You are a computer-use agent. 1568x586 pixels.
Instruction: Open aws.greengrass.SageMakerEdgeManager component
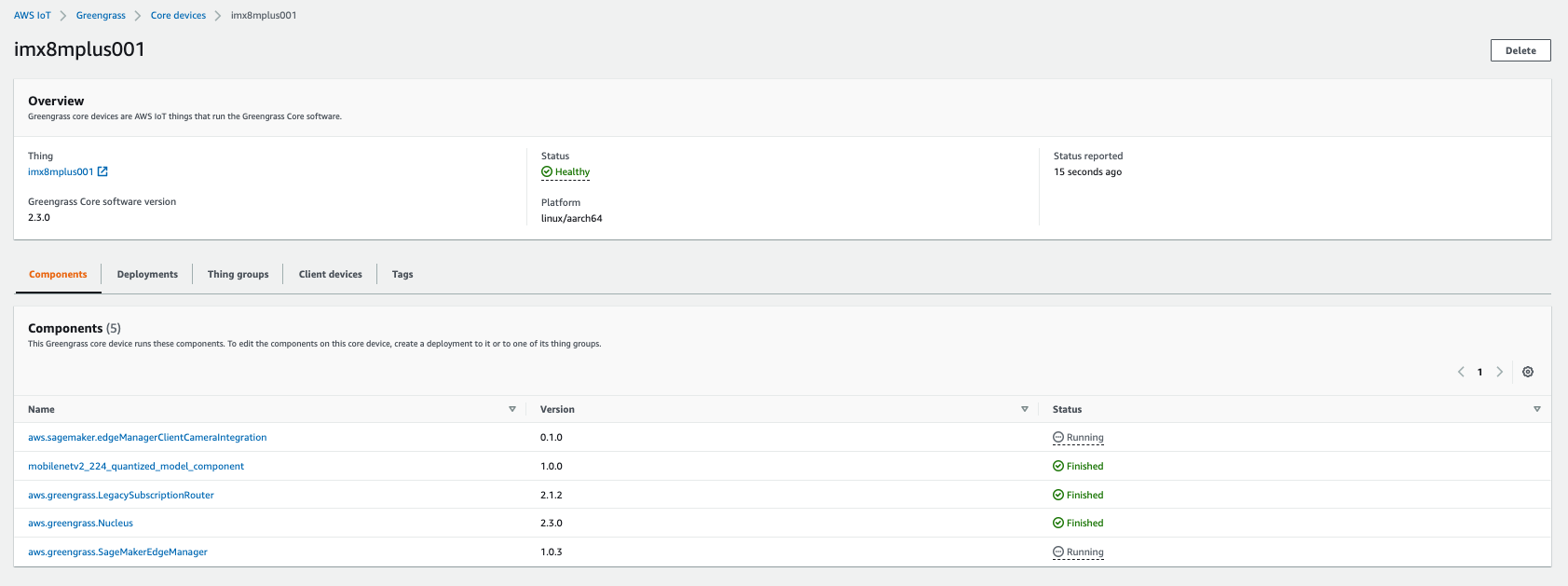(x=117, y=552)
